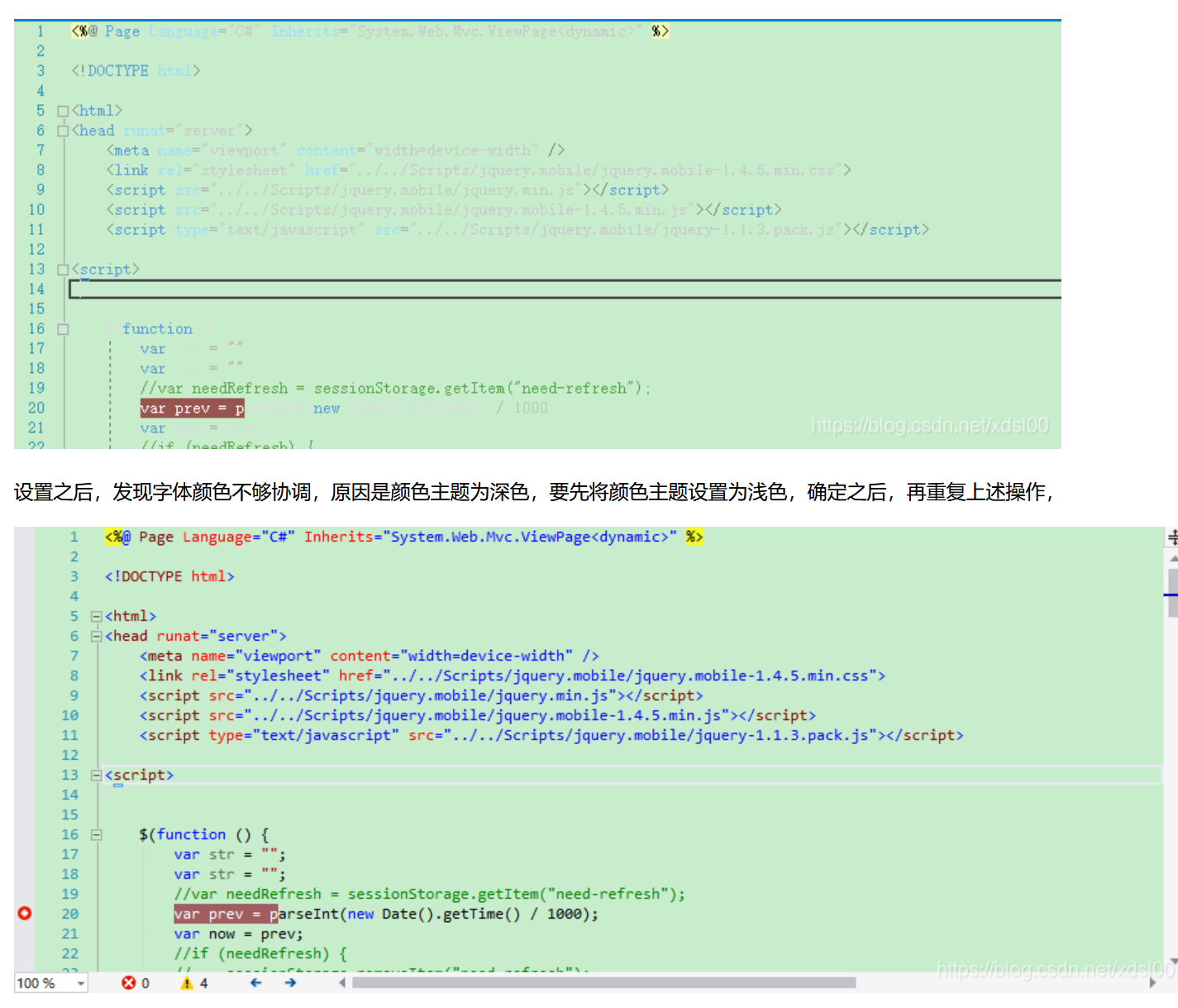
Task: Click '<!DOCTYPE html>' in the lower editor
Action: [x=169, y=576]
